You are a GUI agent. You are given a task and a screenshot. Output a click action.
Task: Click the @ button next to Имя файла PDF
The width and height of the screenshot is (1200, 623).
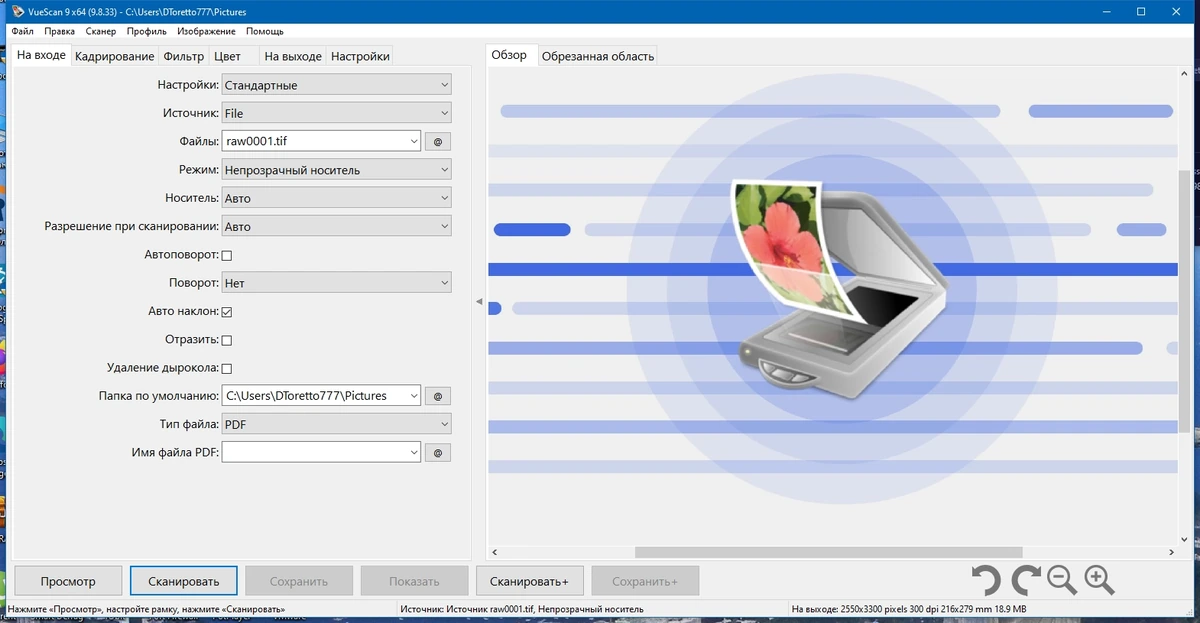click(x=438, y=453)
